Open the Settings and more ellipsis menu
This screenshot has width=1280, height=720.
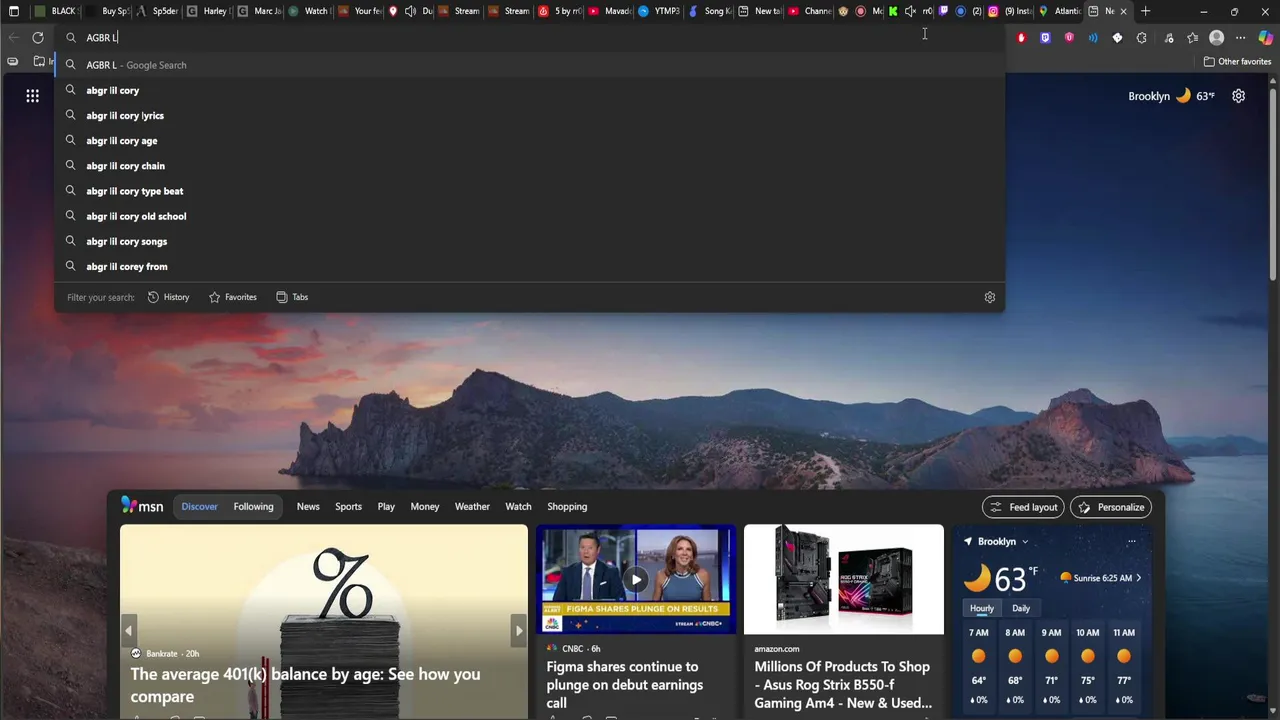tap(1241, 38)
